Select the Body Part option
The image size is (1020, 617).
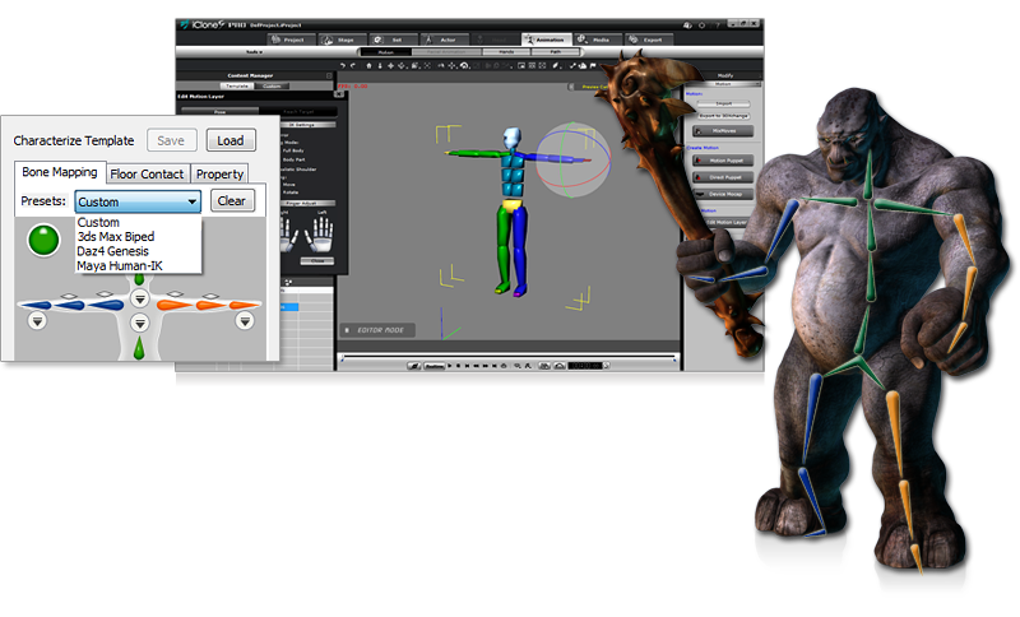pyautogui.click(x=294, y=159)
